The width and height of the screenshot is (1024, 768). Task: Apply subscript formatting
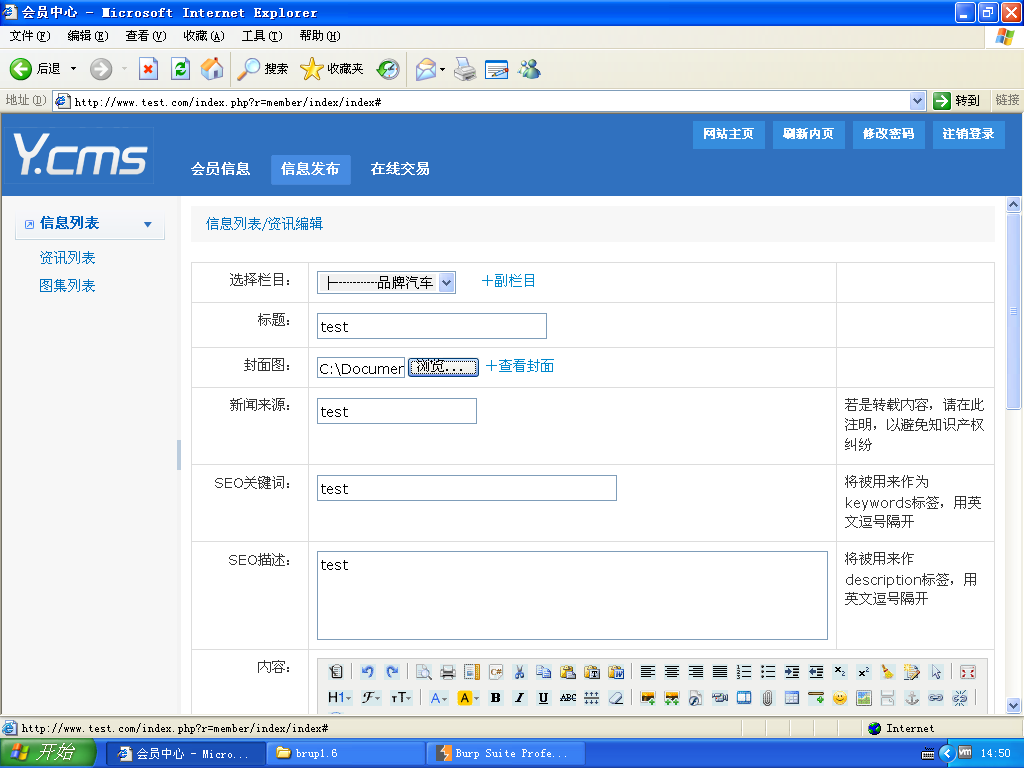point(840,671)
